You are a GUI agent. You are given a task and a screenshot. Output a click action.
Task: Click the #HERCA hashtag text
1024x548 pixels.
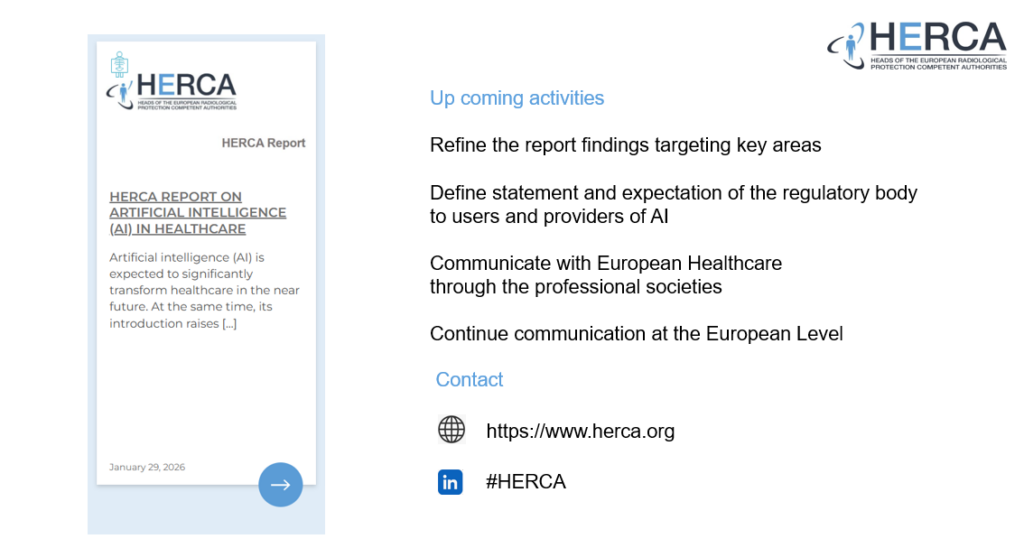(x=526, y=481)
